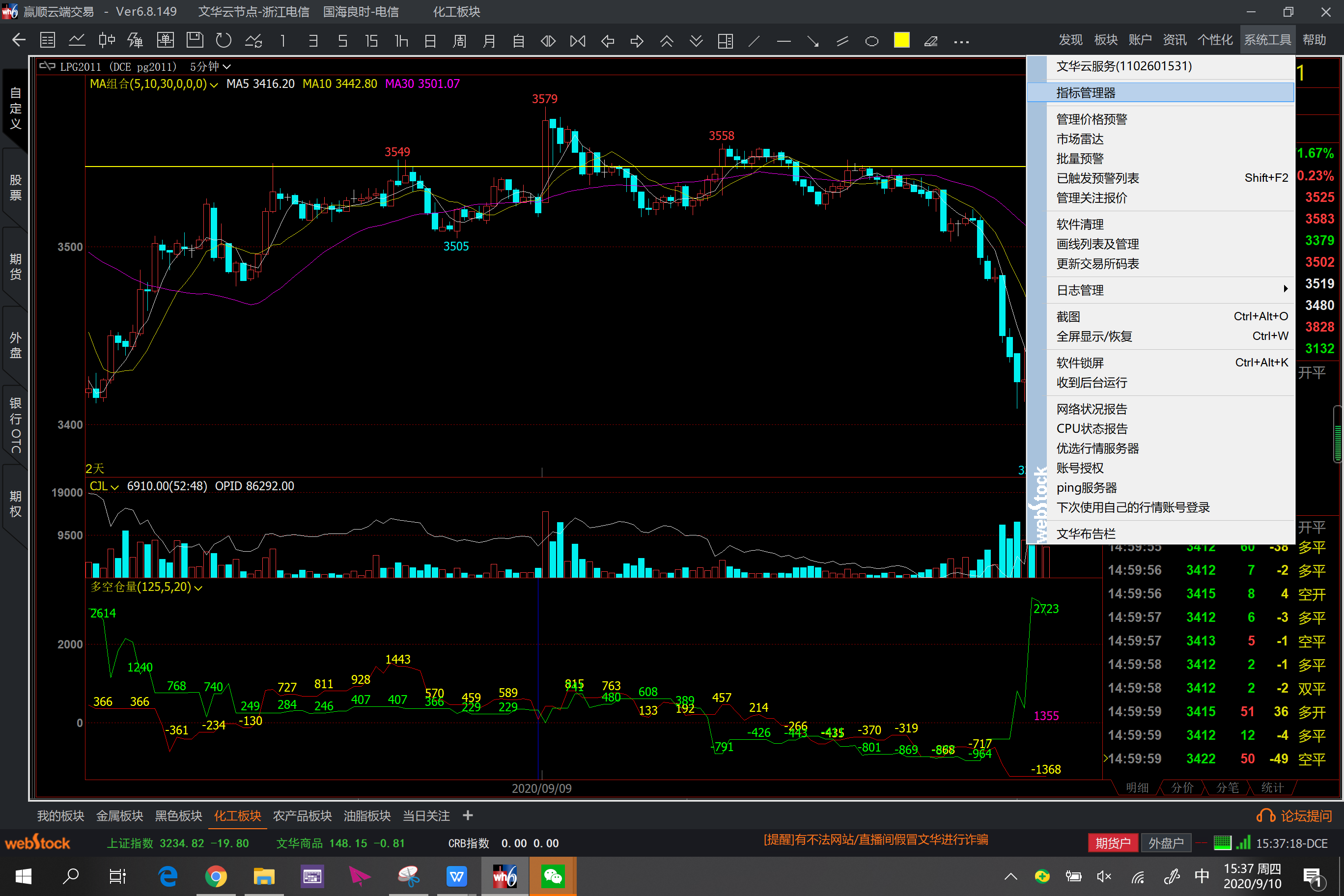1344x896 pixels.
Task: Select the candlestick chart icon
Action: (x=106, y=41)
